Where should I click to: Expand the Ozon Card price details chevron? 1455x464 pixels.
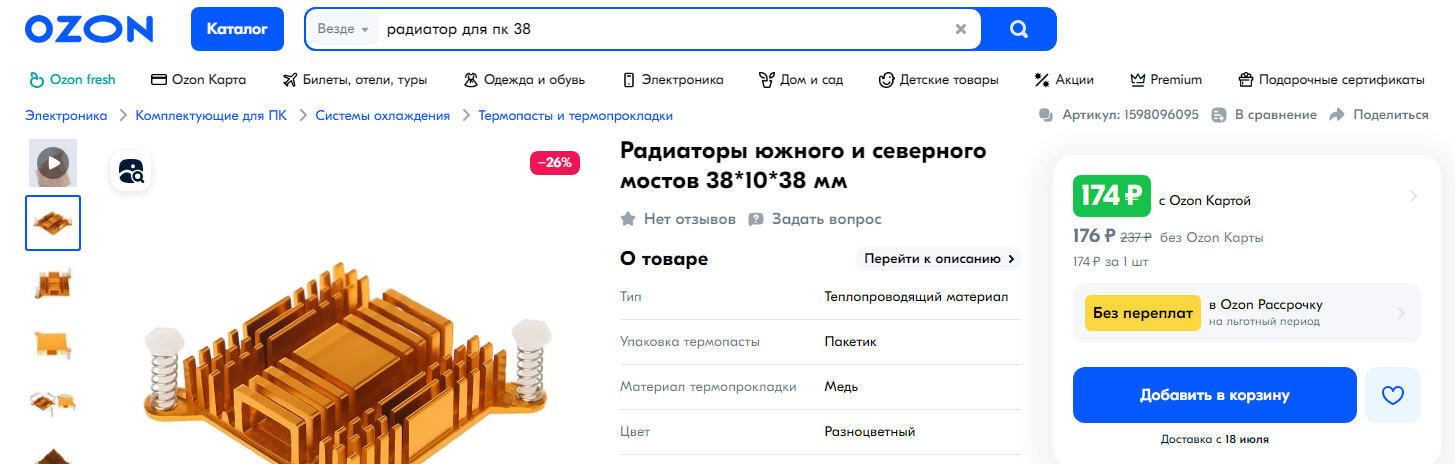click(1412, 196)
